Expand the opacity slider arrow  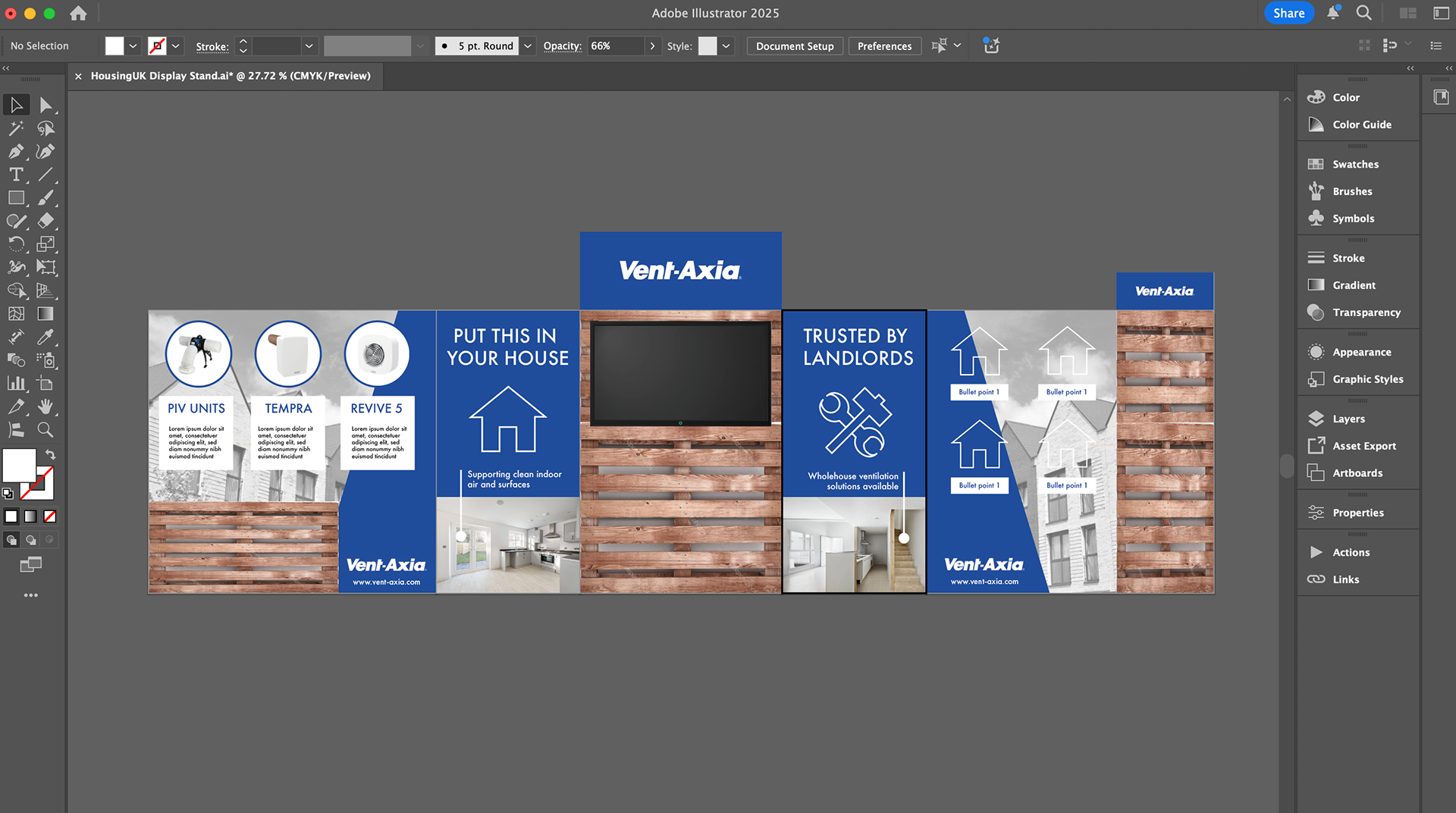pos(652,46)
